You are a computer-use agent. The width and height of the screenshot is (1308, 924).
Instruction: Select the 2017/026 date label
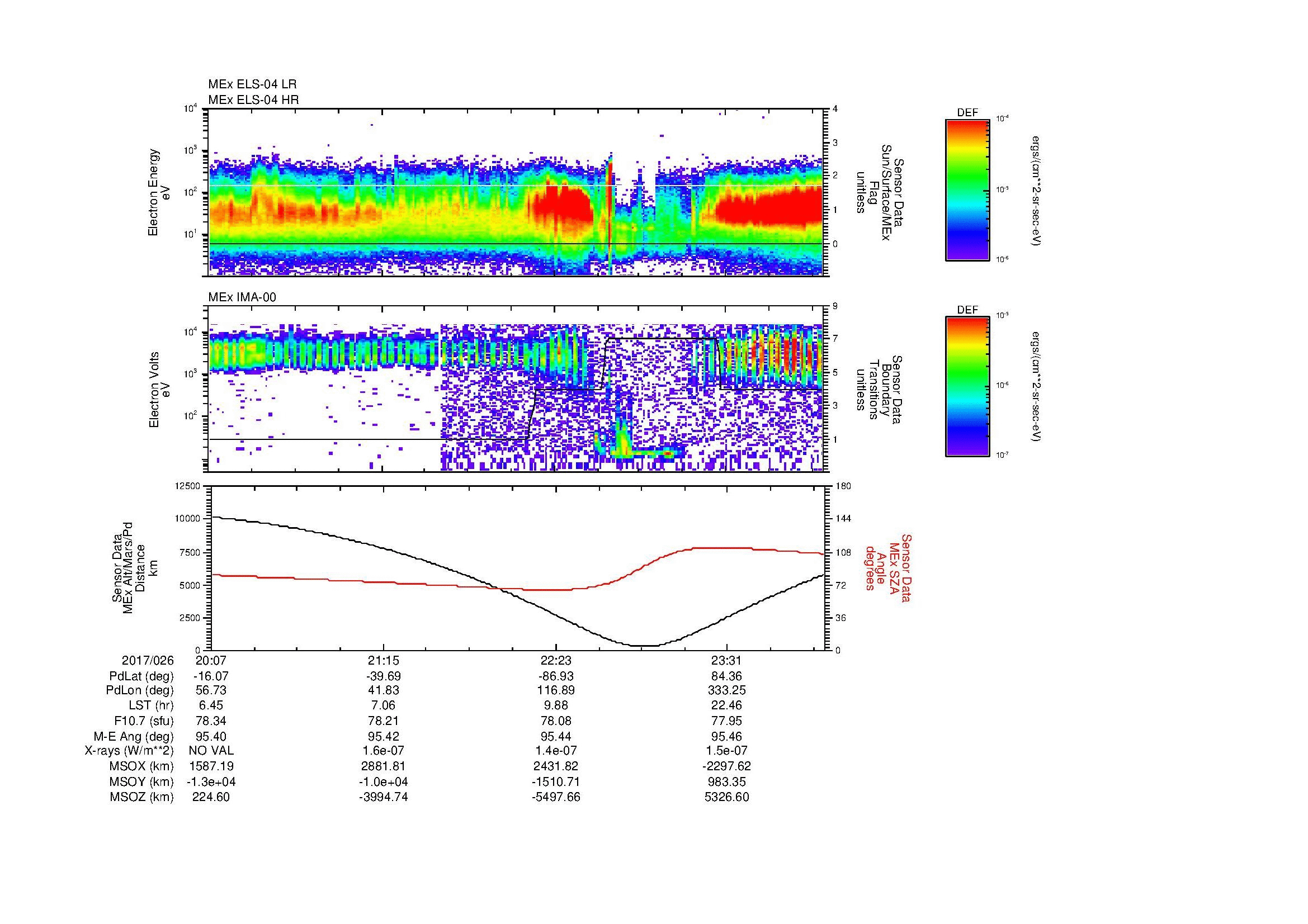[148, 660]
